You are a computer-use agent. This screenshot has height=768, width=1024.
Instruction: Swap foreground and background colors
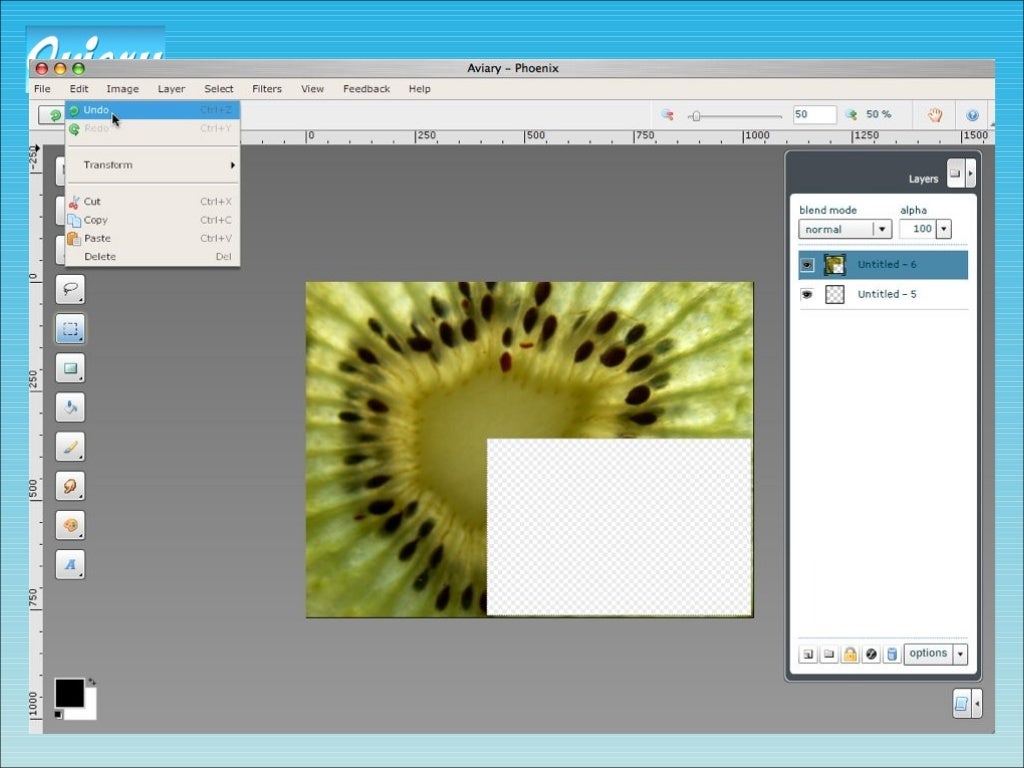pyautogui.click(x=91, y=682)
